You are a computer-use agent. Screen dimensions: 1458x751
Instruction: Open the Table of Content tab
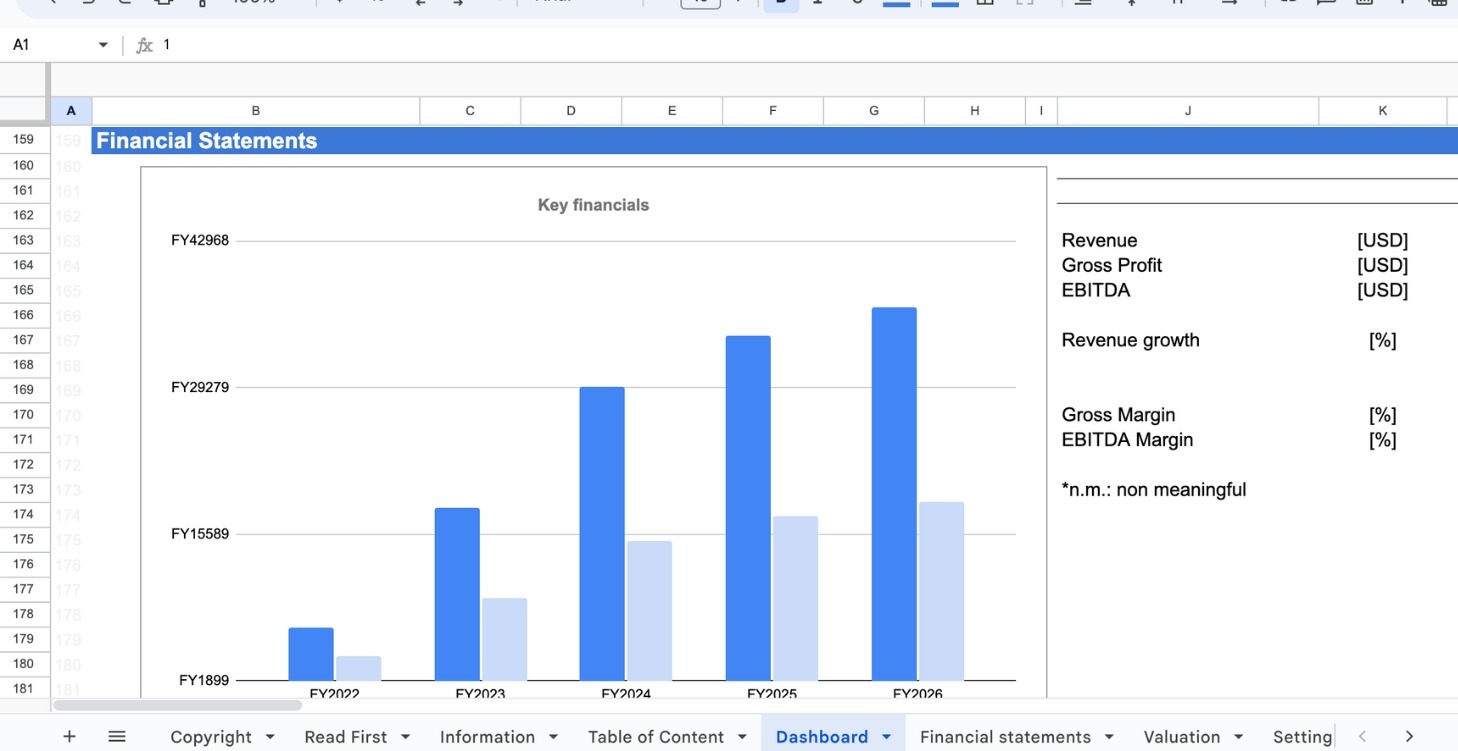pos(655,737)
